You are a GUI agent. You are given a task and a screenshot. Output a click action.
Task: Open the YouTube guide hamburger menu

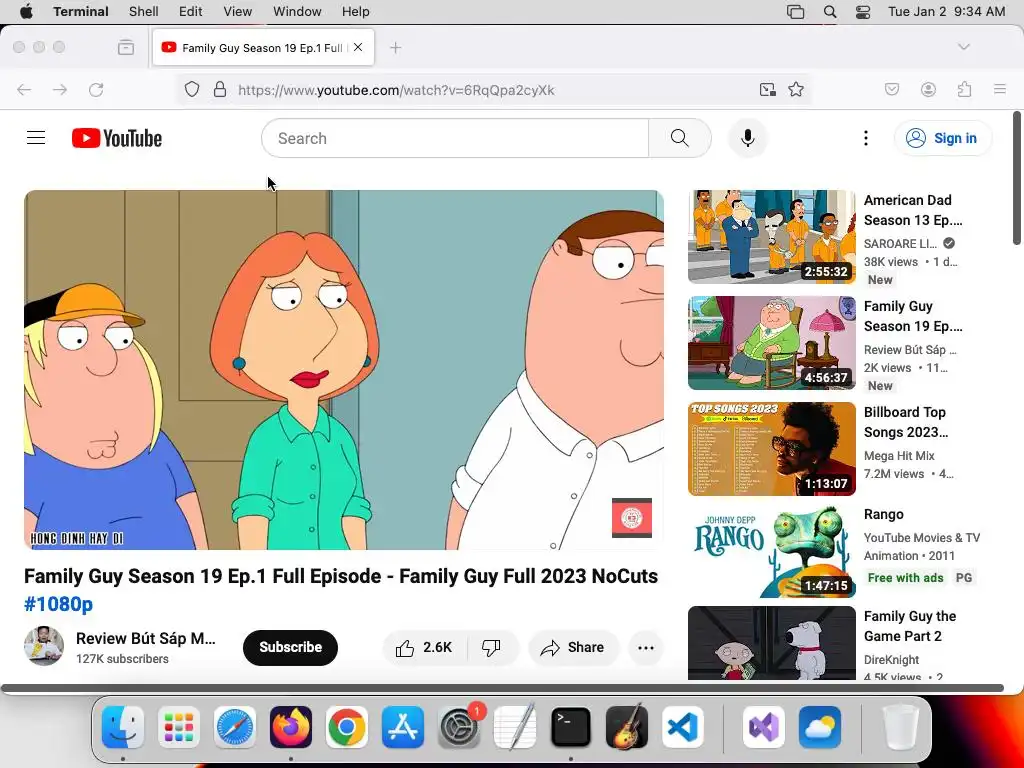(x=36, y=138)
